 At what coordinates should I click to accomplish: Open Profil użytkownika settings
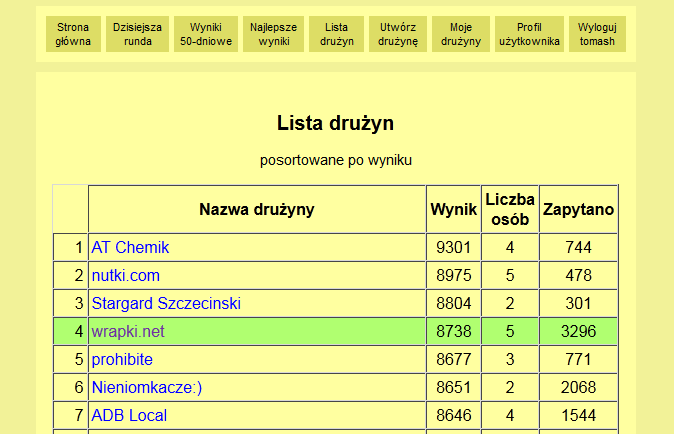pyautogui.click(x=529, y=34)
